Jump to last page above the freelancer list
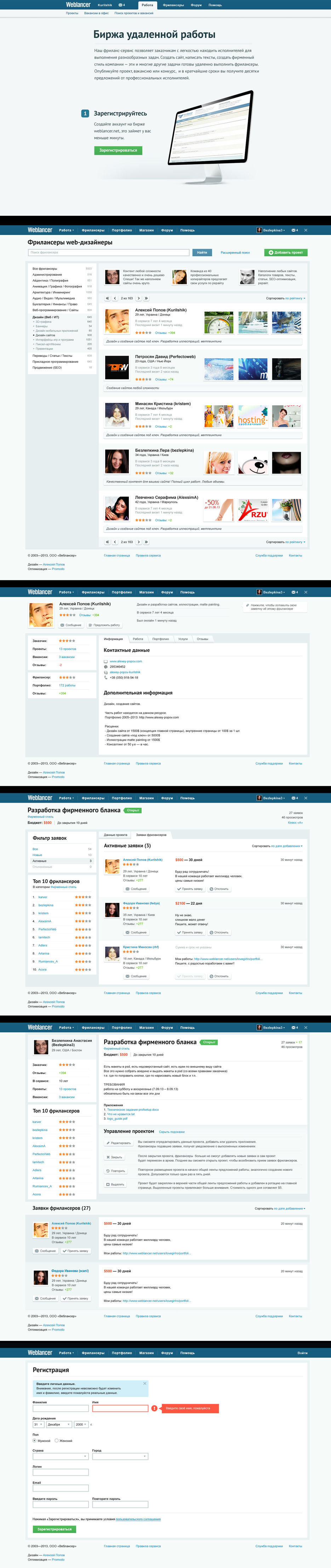Screen dimensions: 331x1568 pos(146,298)
